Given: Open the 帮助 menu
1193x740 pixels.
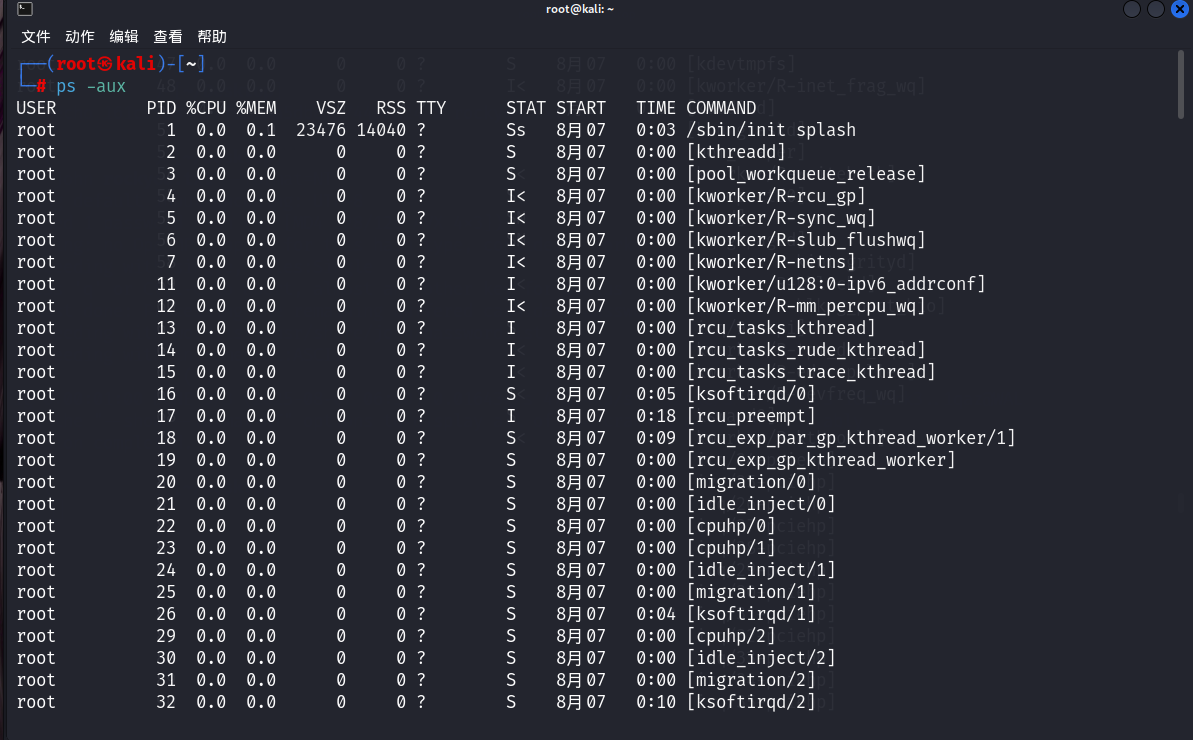Looking at the screenshot, I should [x=212, y=37].
